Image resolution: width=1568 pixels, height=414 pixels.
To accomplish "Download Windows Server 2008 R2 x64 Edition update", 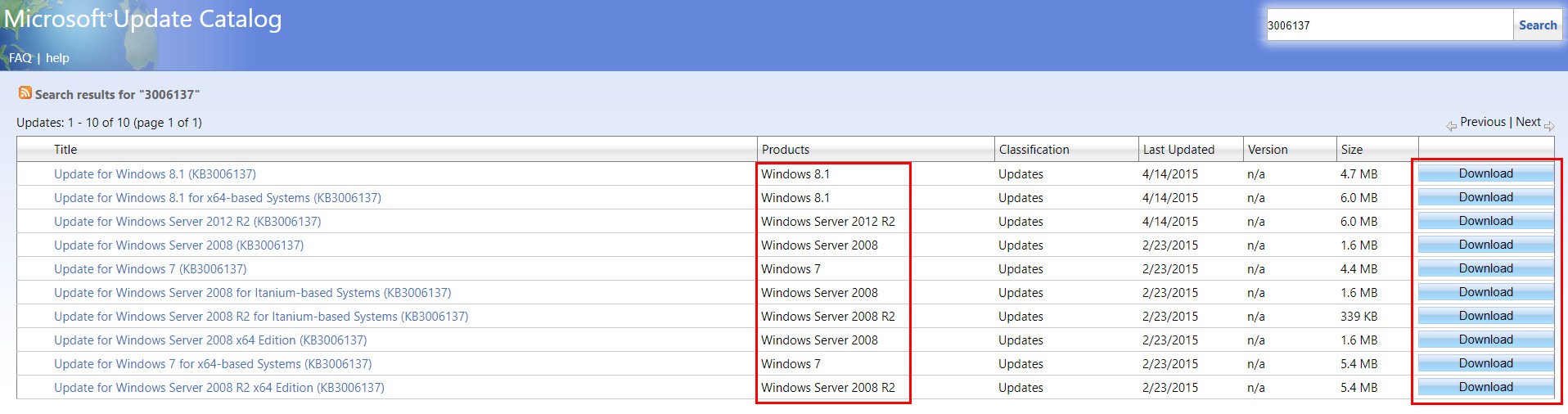I will tap(1485, 387).
